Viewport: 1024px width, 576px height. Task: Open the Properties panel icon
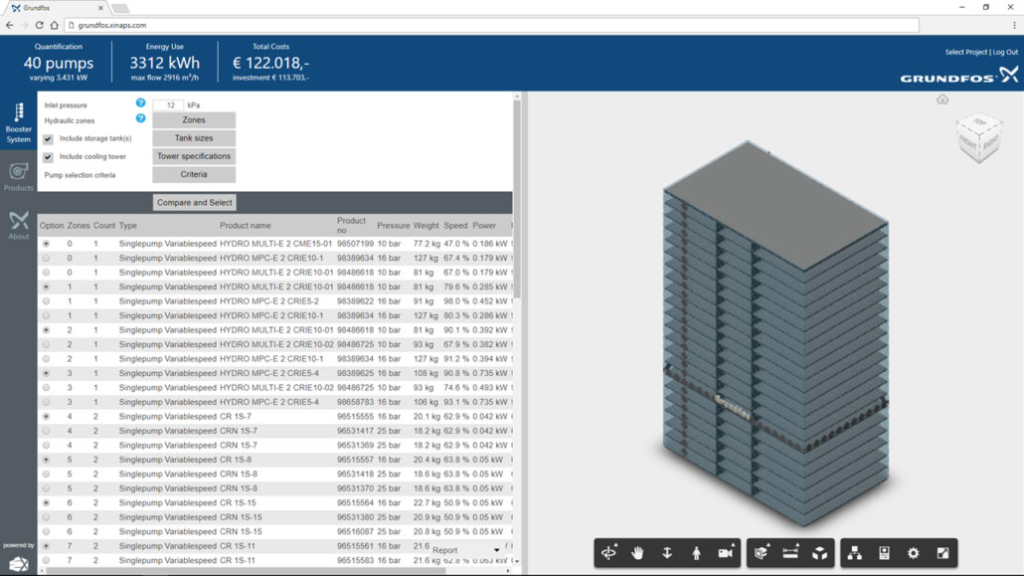coord(884,552)
